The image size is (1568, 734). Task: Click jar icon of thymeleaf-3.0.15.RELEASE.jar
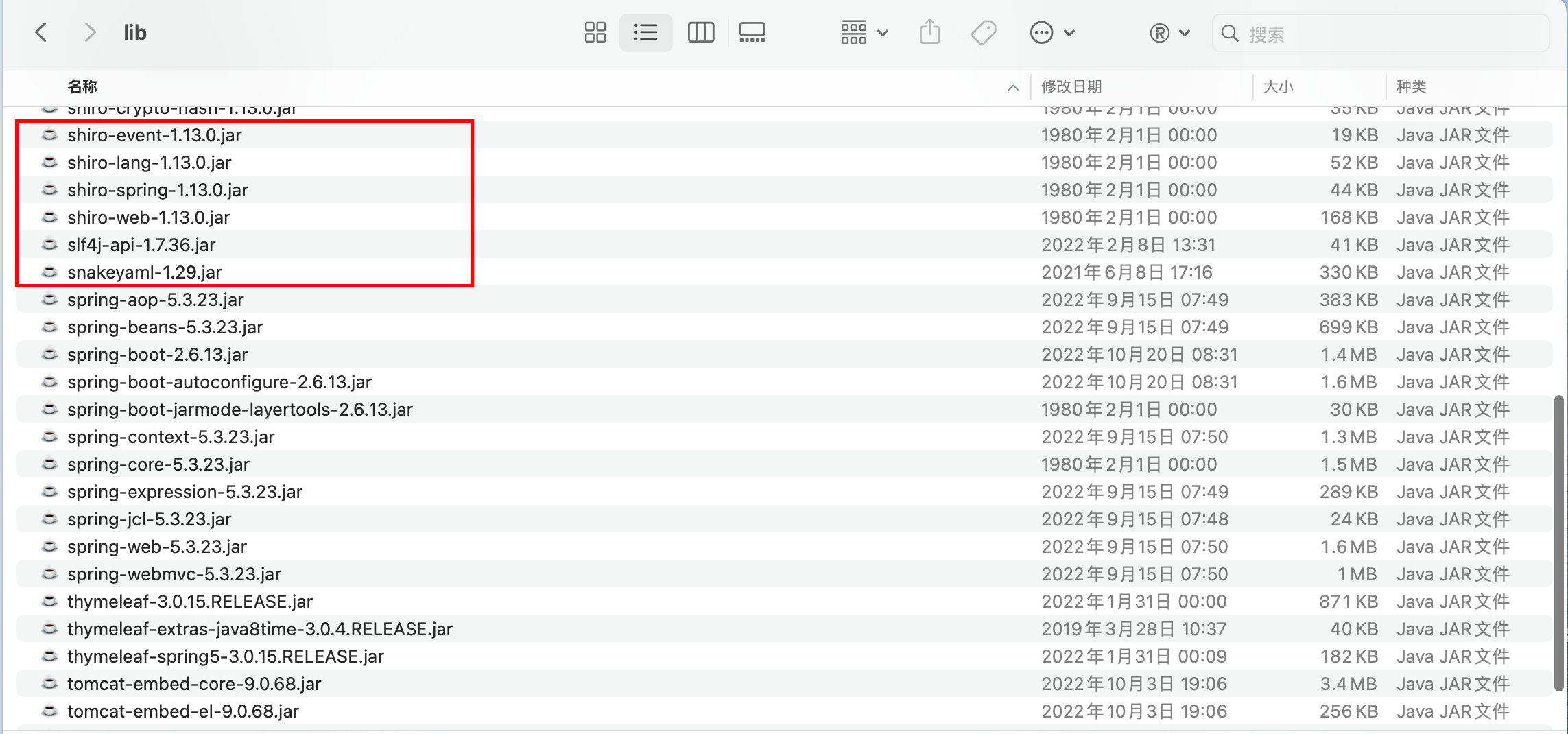[x=49, y=601]
